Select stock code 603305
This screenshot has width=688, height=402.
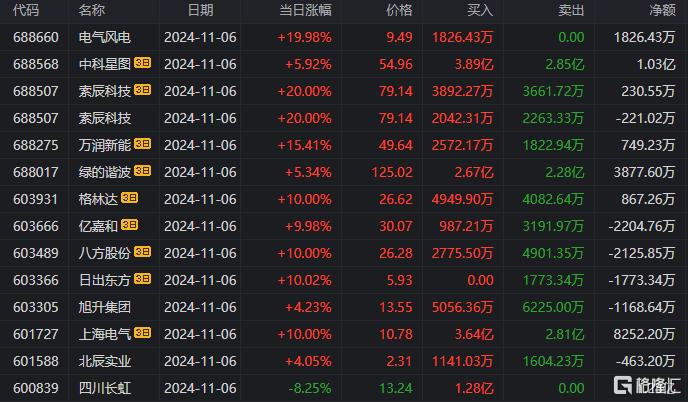[x=36, y=307]
